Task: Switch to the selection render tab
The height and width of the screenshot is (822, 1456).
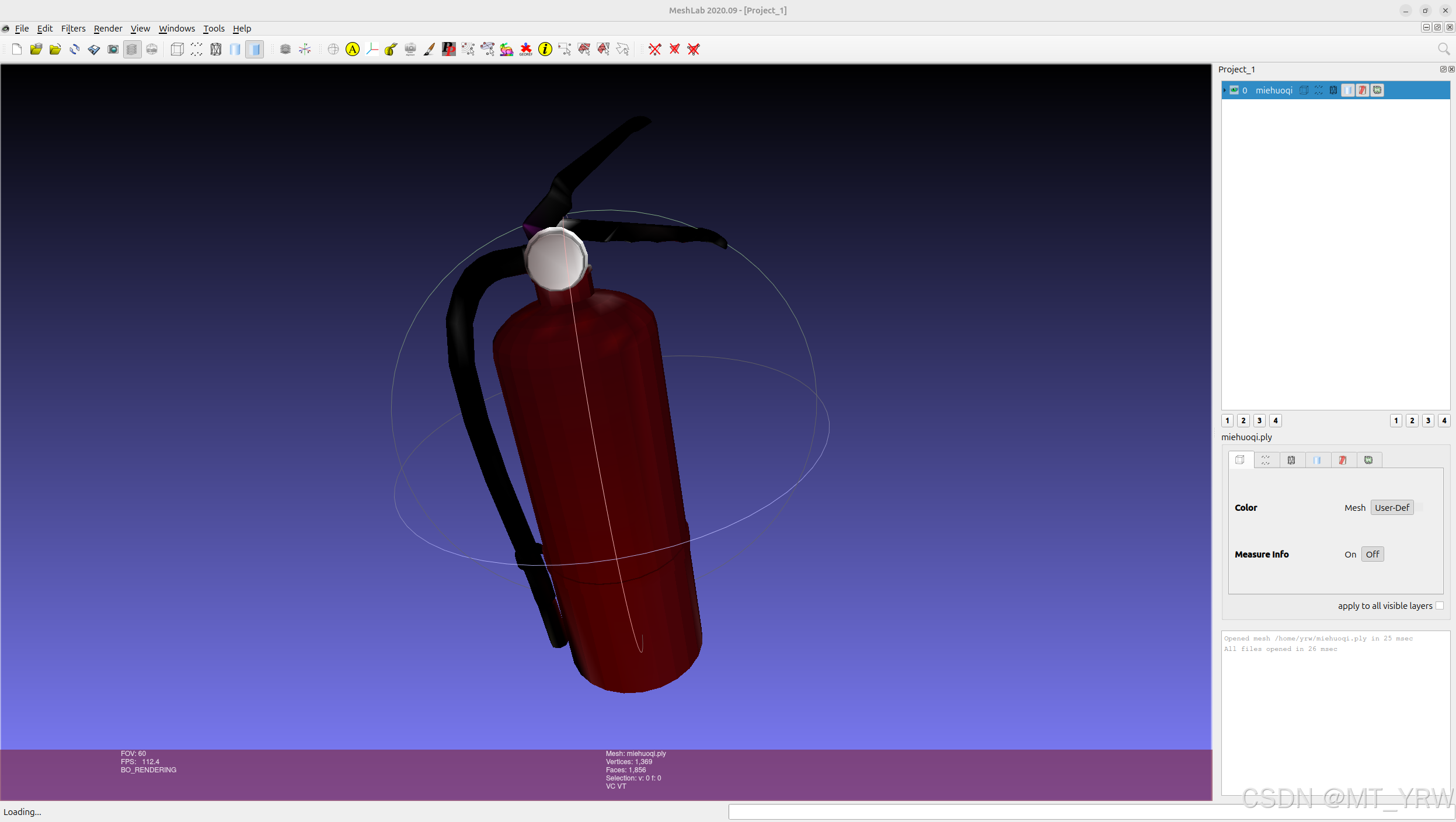Action: coord(1343,460)
